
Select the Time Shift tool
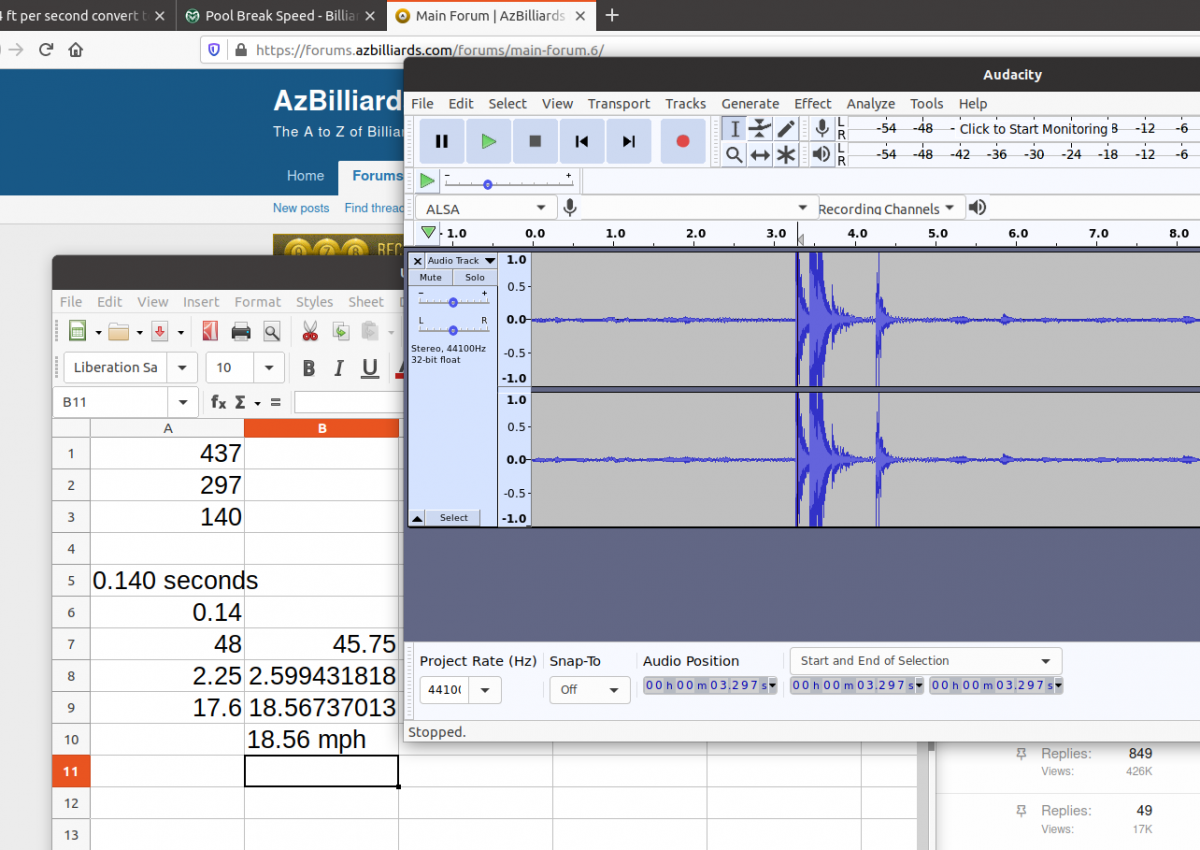[760, 154]
